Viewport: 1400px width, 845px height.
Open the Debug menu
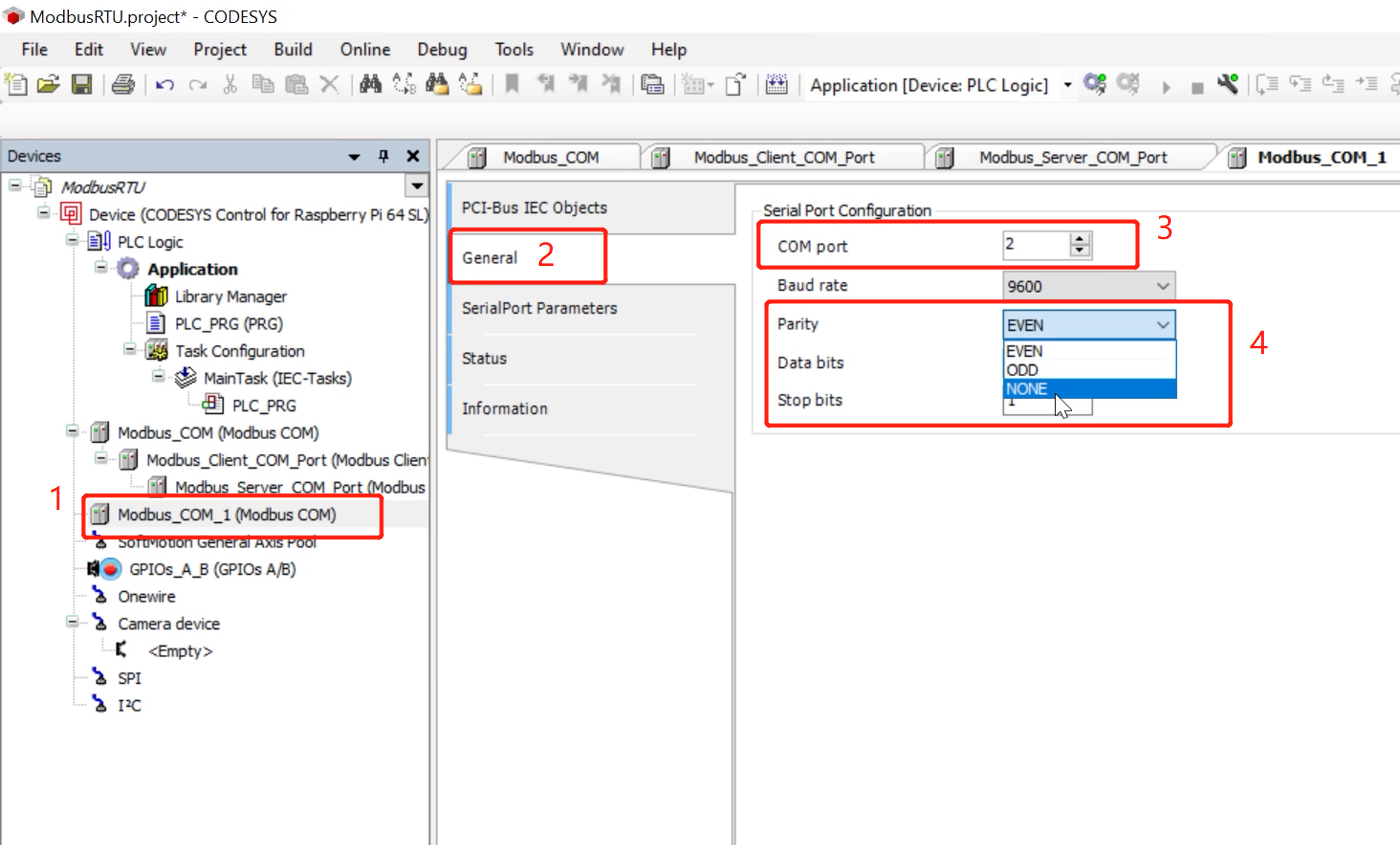[442, 49]
